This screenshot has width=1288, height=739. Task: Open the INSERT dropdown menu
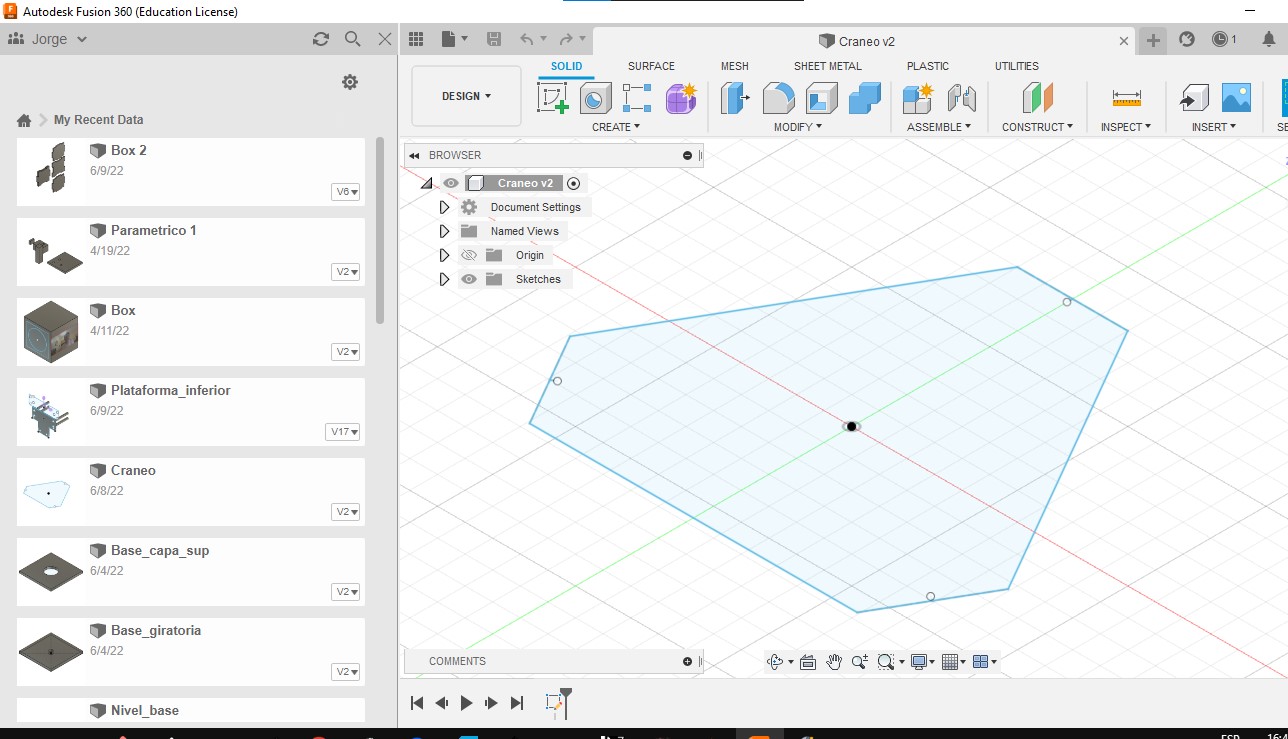click(1214, 127)
